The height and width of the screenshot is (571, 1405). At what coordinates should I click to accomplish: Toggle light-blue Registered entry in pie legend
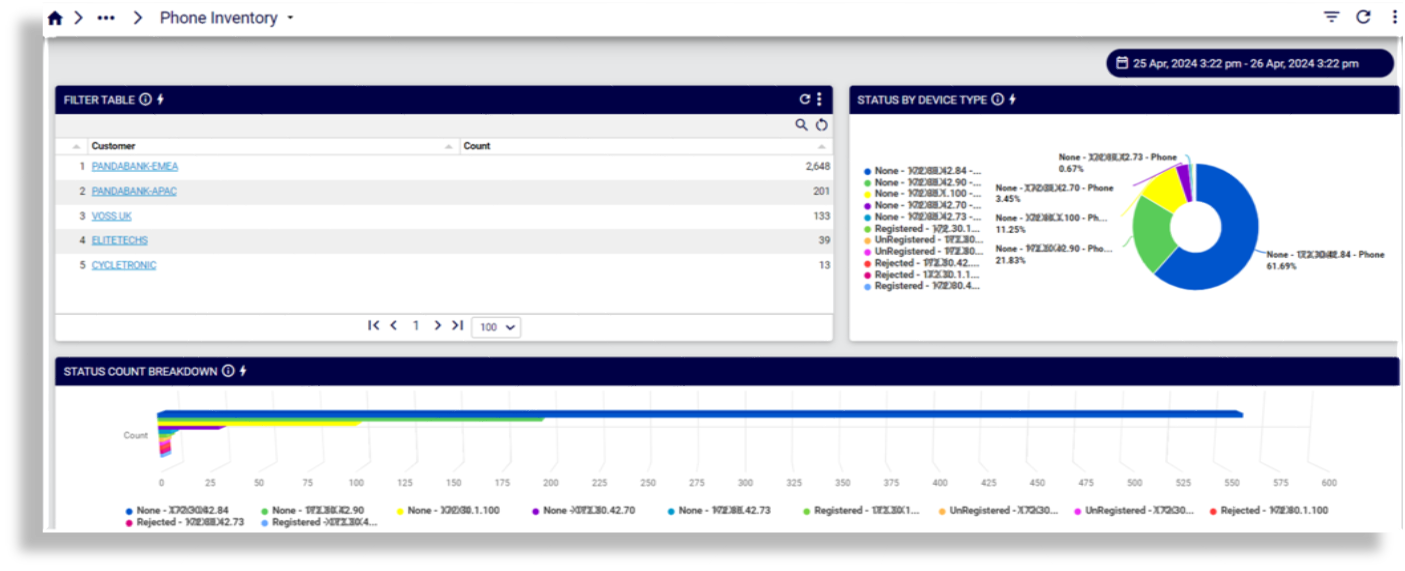tap(922, 286)
